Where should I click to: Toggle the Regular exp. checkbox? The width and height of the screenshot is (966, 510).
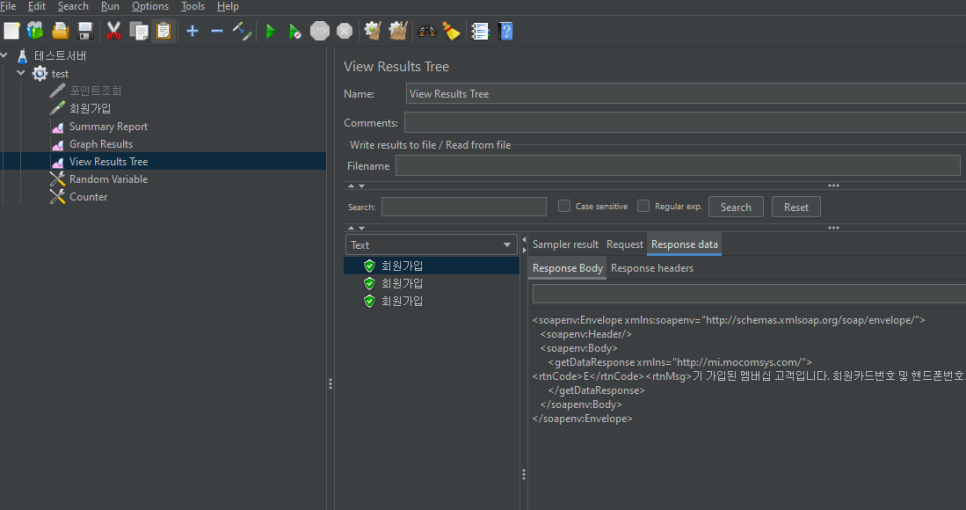pos(643,206)
